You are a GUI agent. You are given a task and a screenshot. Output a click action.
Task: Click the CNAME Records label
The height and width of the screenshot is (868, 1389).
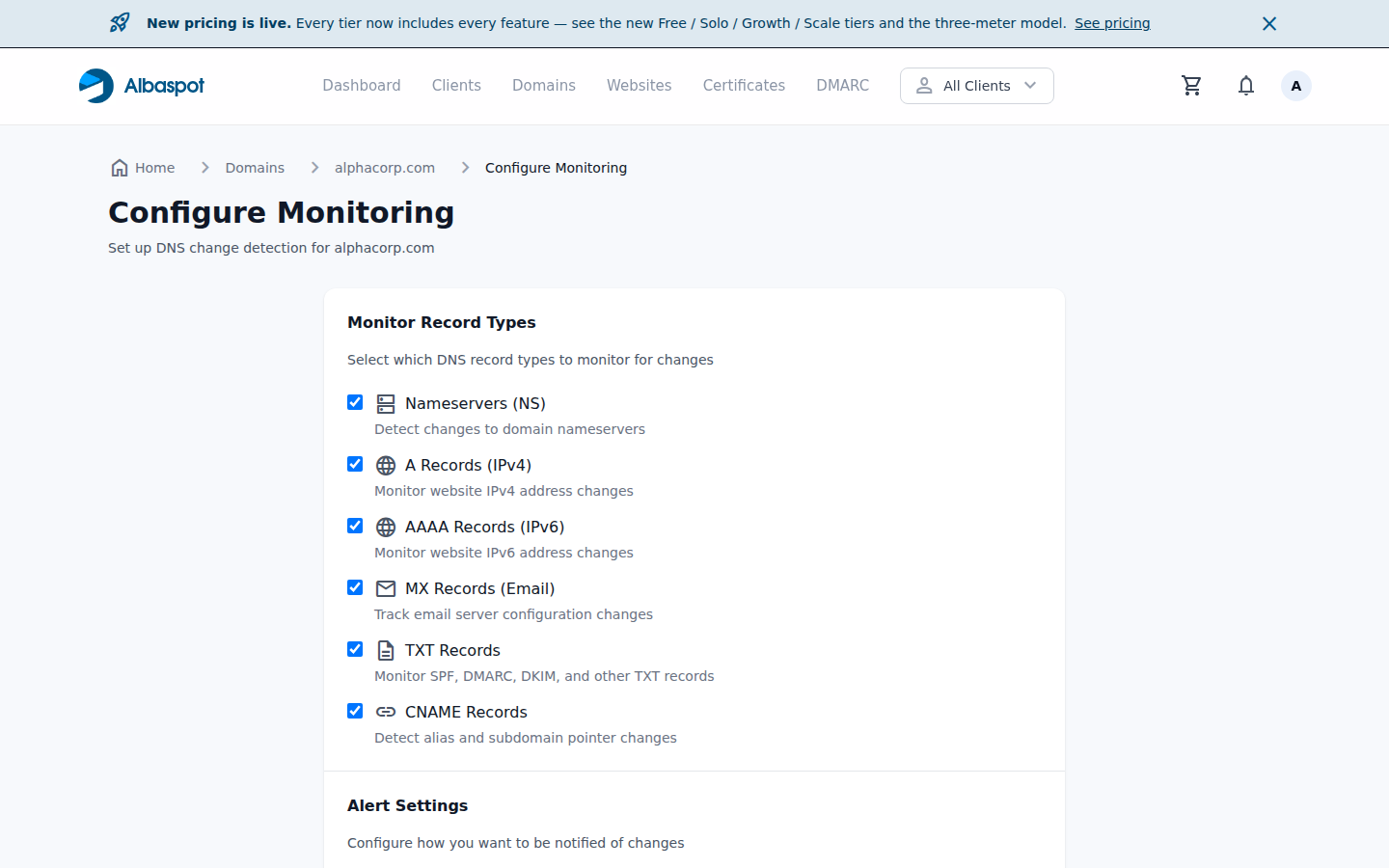[x=466, y=712]
